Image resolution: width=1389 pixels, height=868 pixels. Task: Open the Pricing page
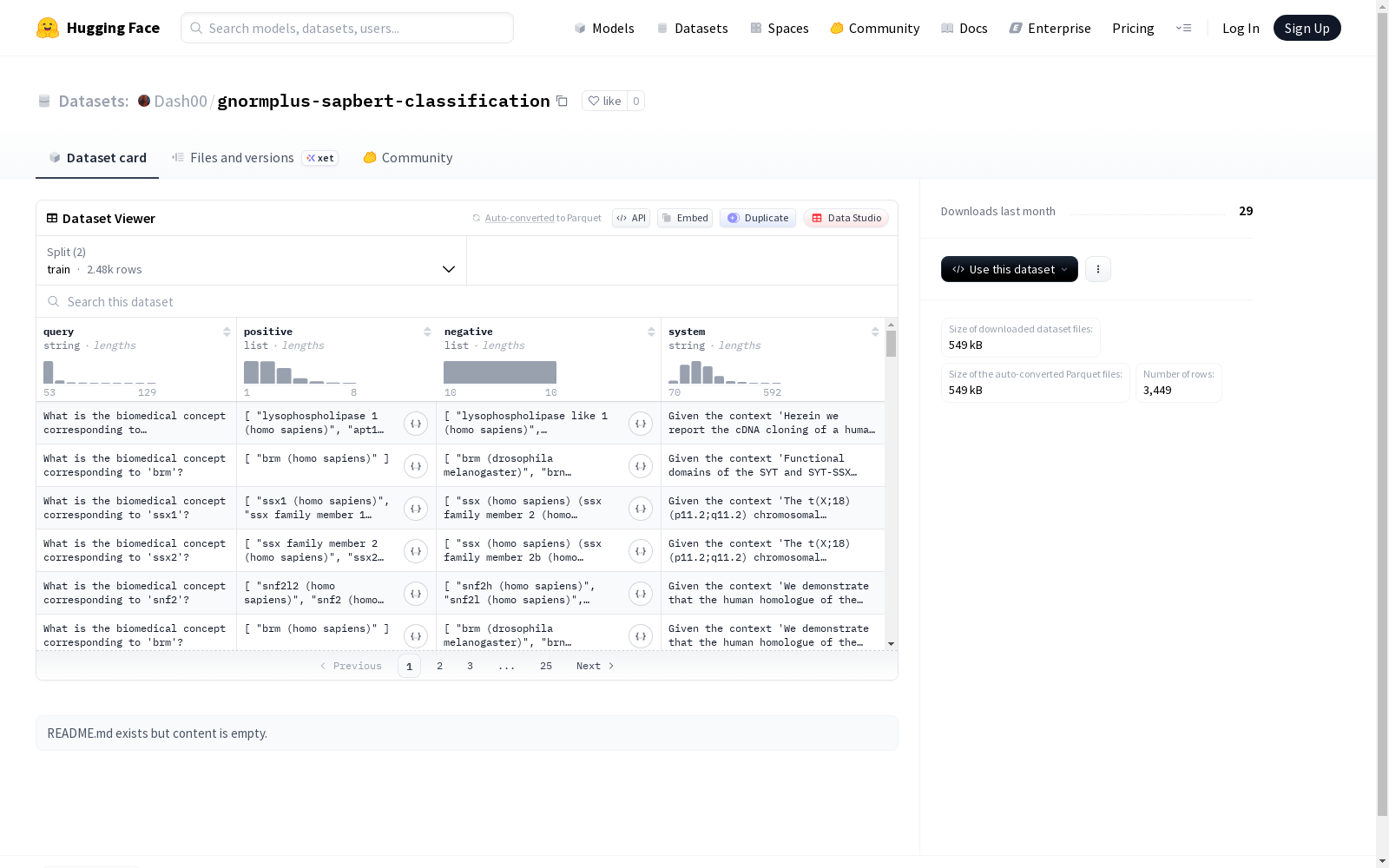(1133, 28)
